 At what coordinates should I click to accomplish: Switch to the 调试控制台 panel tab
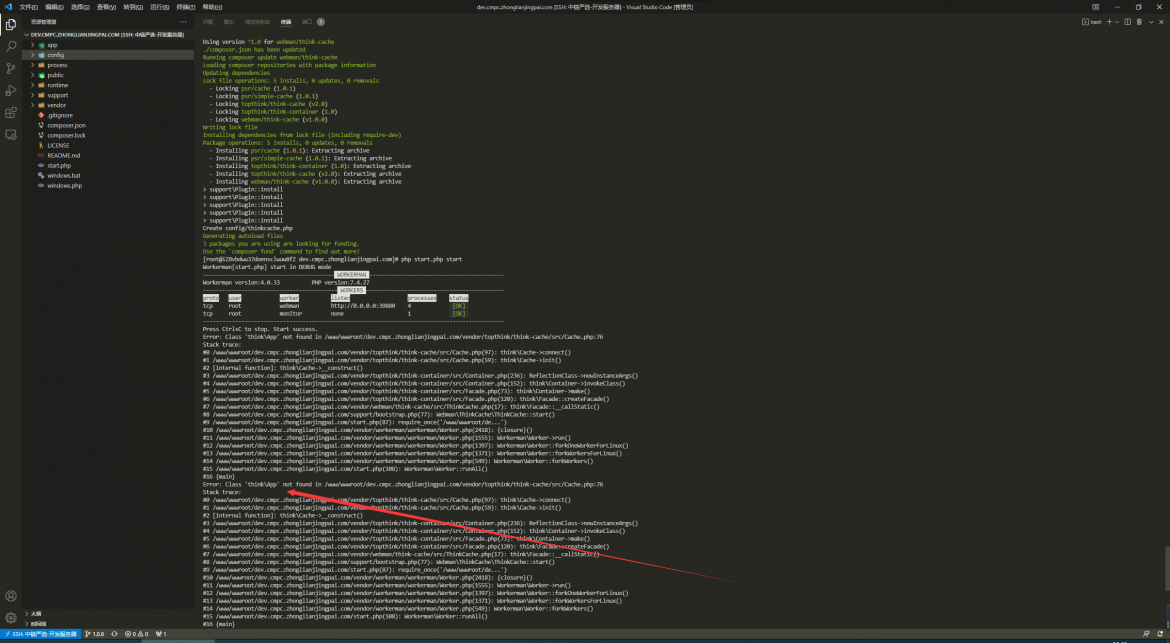coord(257,22)
